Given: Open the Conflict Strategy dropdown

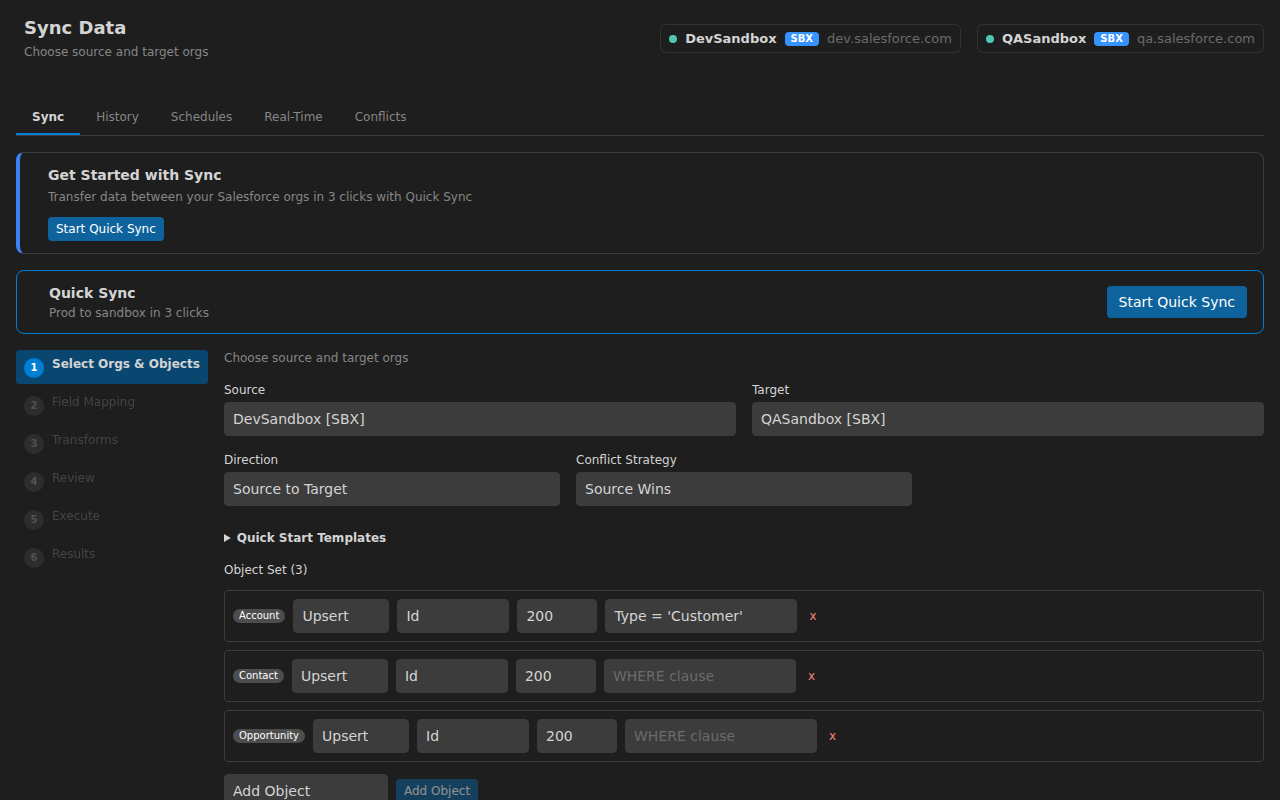Looking at the screenshot, I should [744, 489].
